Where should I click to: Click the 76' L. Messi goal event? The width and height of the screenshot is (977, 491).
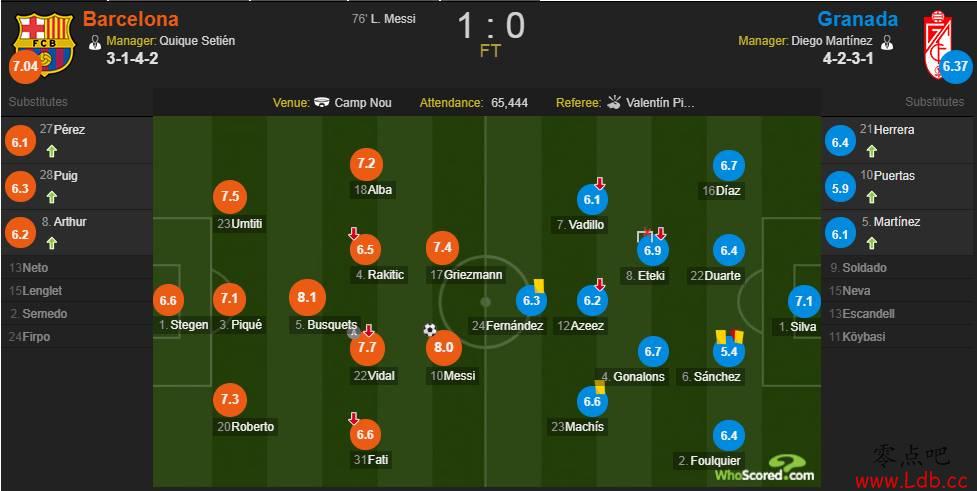click(x=384, y=19)
